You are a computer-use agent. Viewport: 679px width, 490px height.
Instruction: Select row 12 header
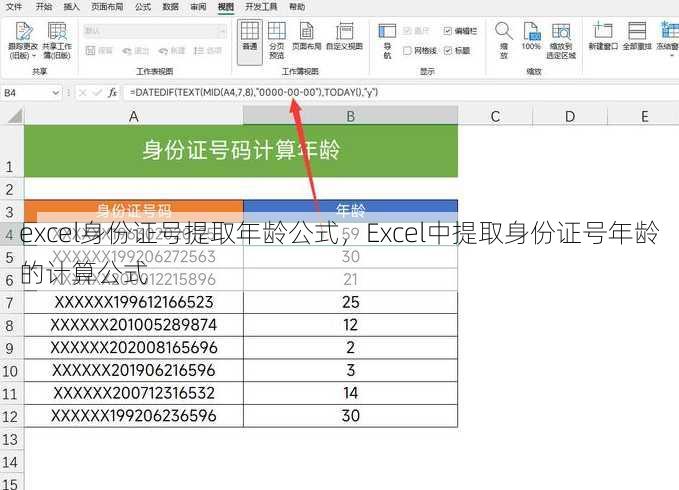pos(10,416)
